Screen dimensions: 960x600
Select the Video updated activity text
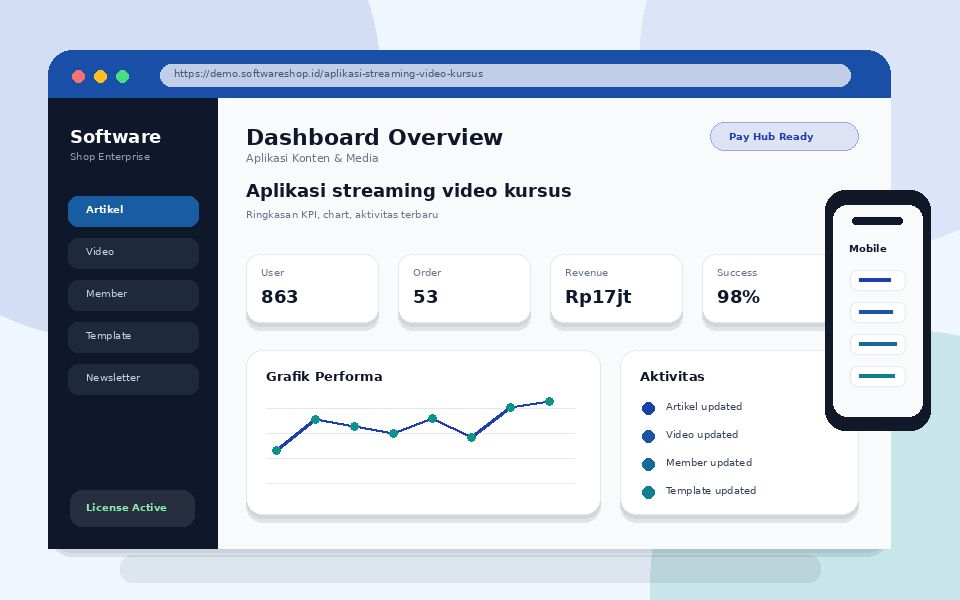702,435
